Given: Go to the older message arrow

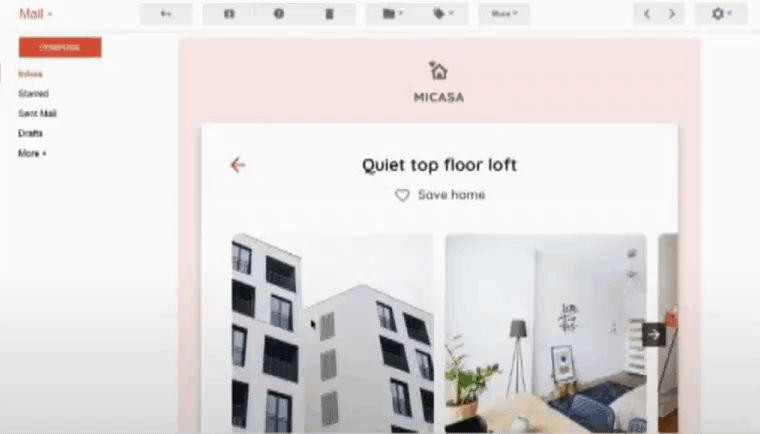Looking at the screenshot, I should (x=672, y=14).
